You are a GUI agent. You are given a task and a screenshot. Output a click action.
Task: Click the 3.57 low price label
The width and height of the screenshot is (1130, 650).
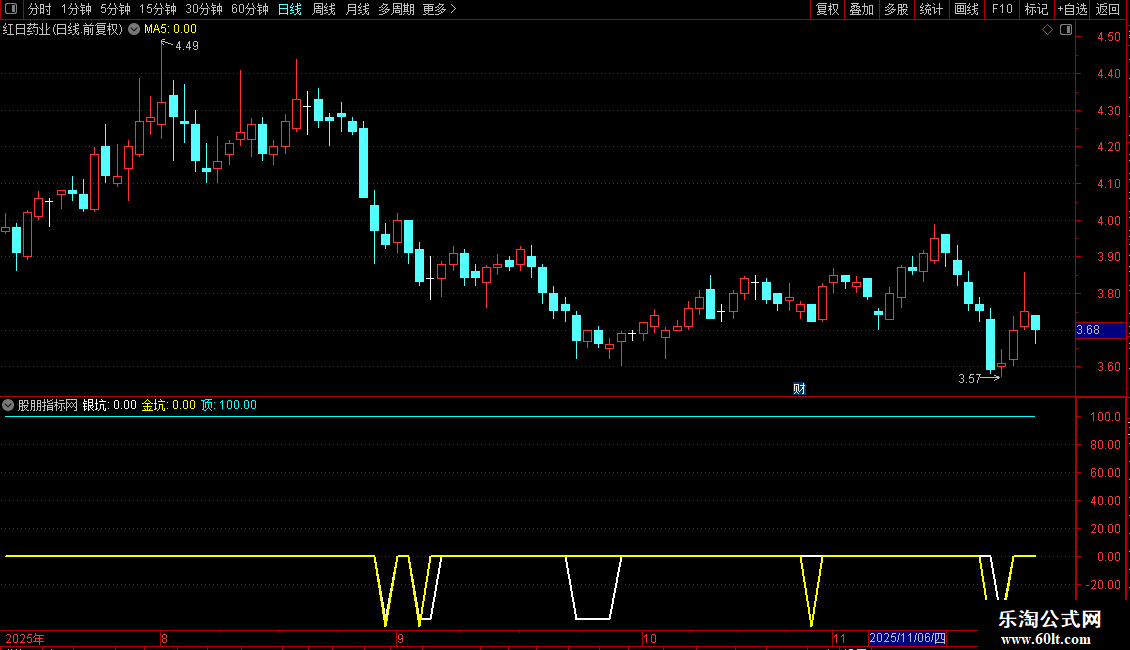(969, 378)
